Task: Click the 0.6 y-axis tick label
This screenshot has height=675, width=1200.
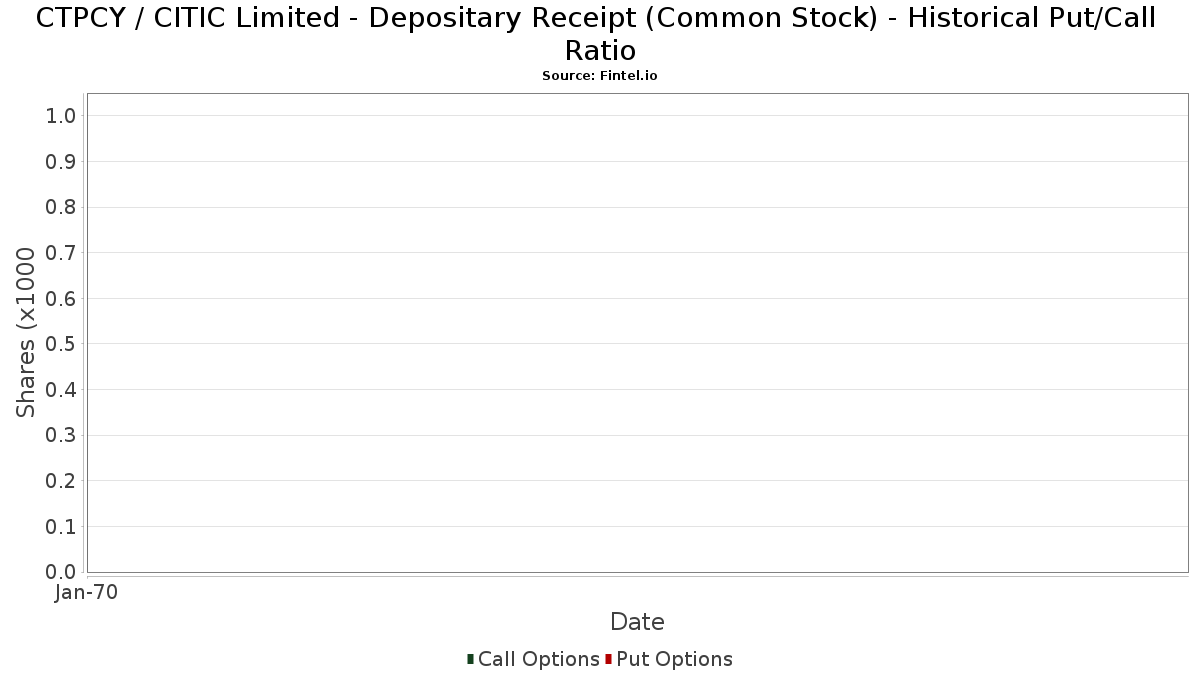Action: 61,298
